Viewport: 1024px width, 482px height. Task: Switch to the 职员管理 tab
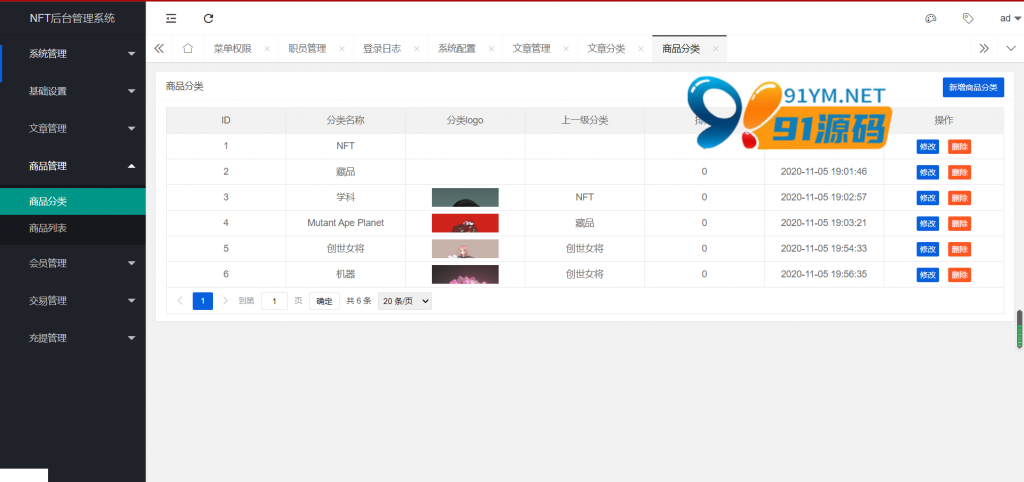(307, 48)
